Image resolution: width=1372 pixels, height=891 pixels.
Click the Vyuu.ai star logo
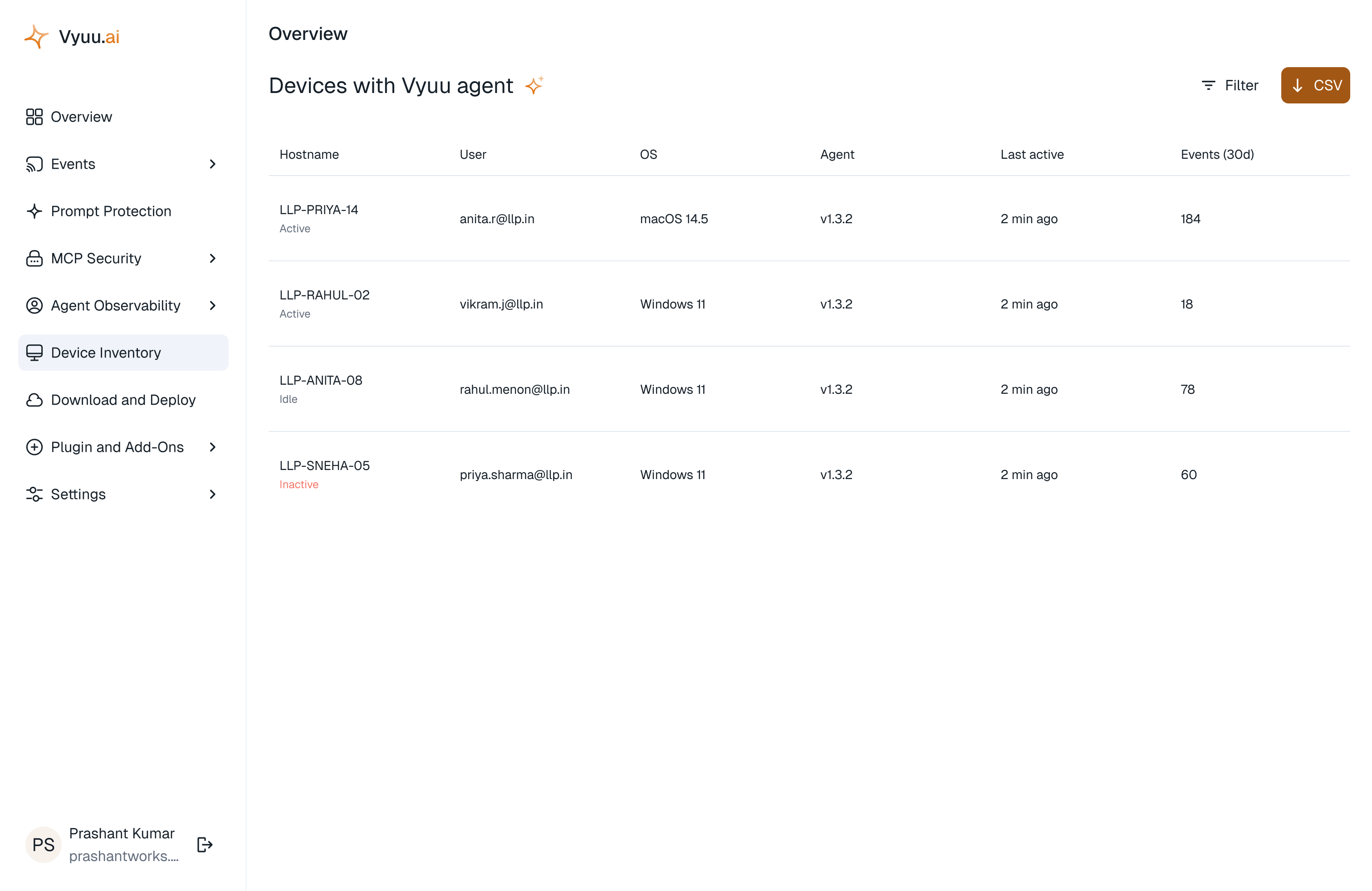pos(36,36)
